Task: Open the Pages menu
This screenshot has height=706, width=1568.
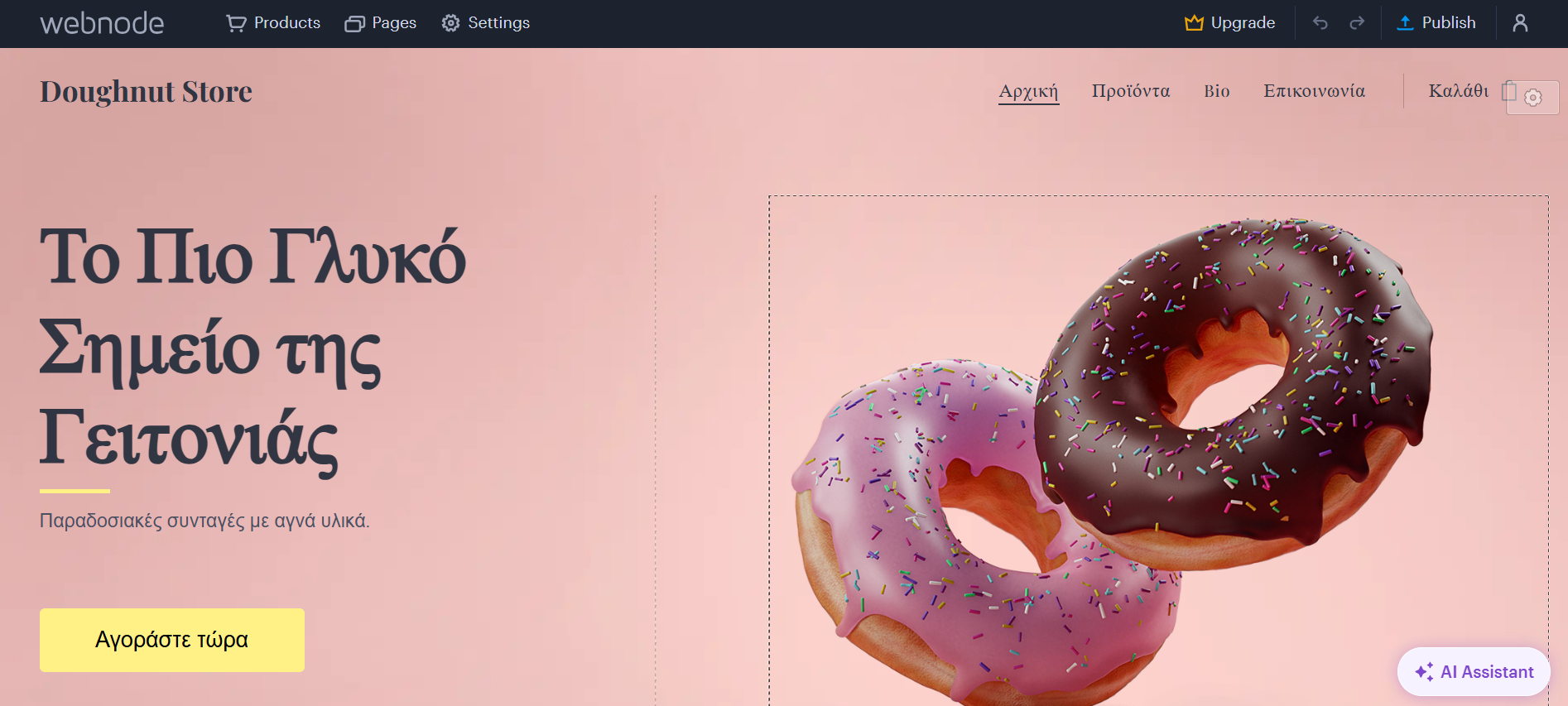Action: (380, 23)
